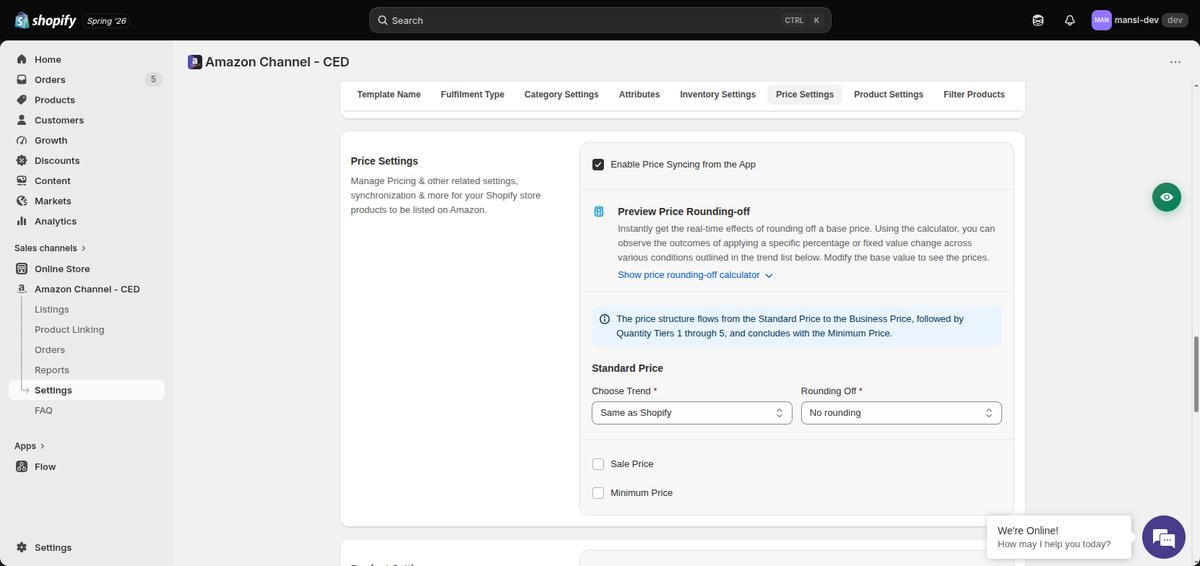Screen dimensions: 1200x566
Task: Click the We're Online chat message popup
Action: pyautogui.click(x=1059, y=538)
